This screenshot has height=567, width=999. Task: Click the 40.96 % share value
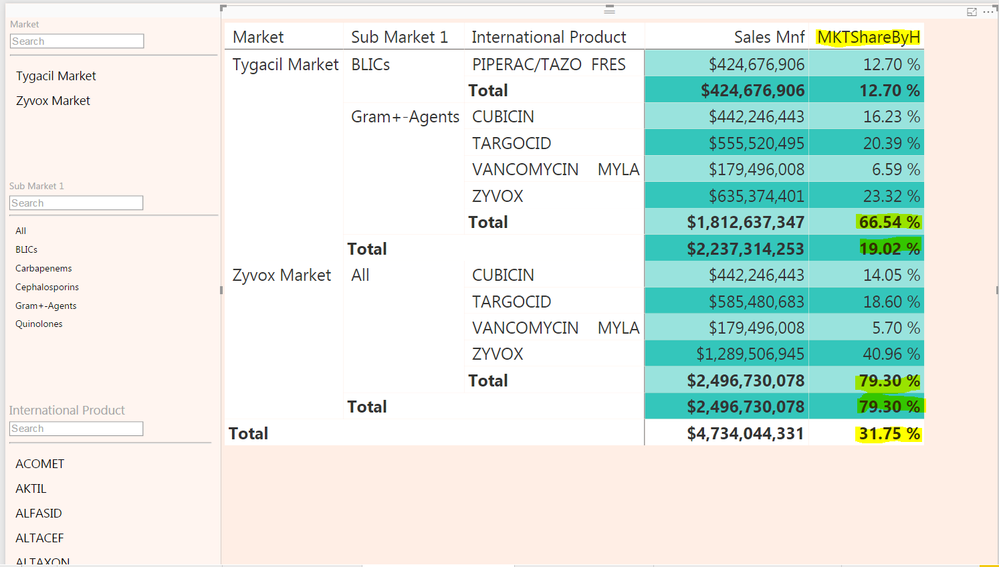click(x=891, y=354)
